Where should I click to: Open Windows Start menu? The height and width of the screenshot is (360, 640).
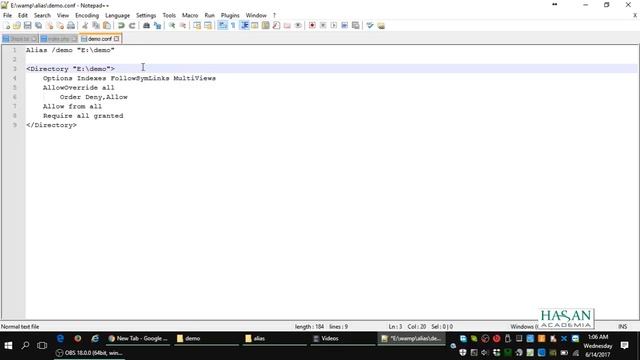click(x=8, y=345)
